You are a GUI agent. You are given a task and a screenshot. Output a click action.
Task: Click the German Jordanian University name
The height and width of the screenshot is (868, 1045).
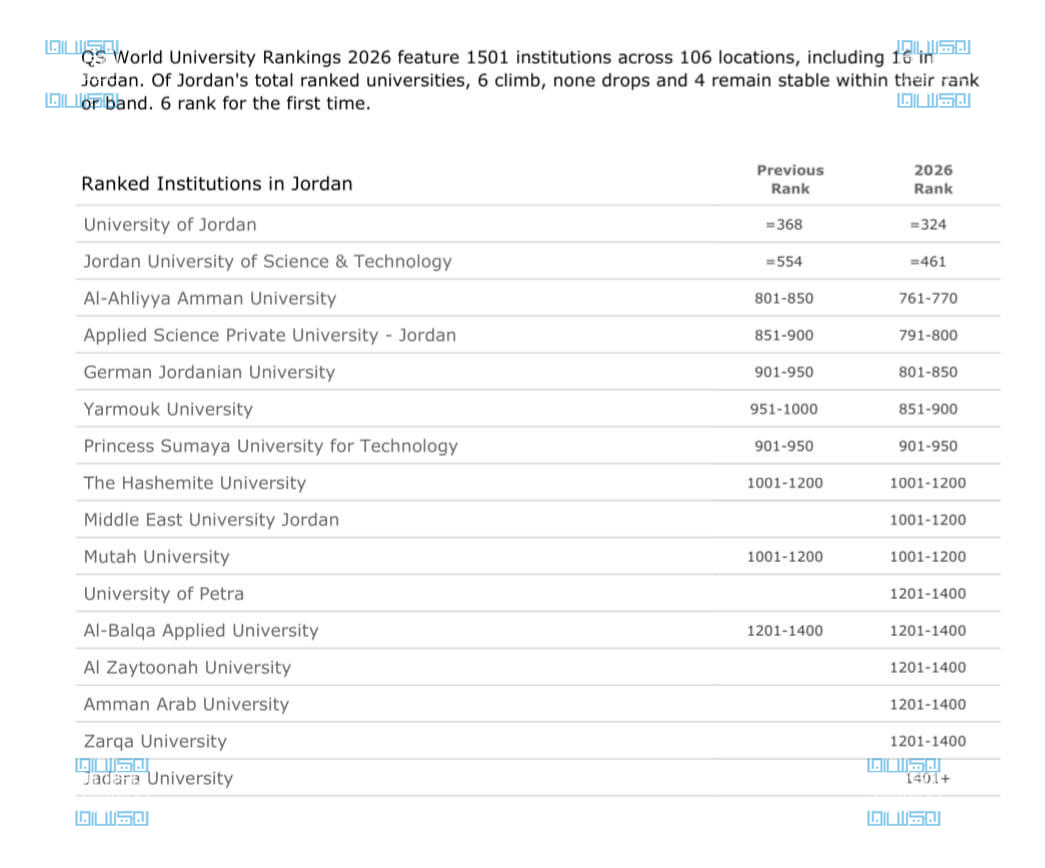[209, 373]
